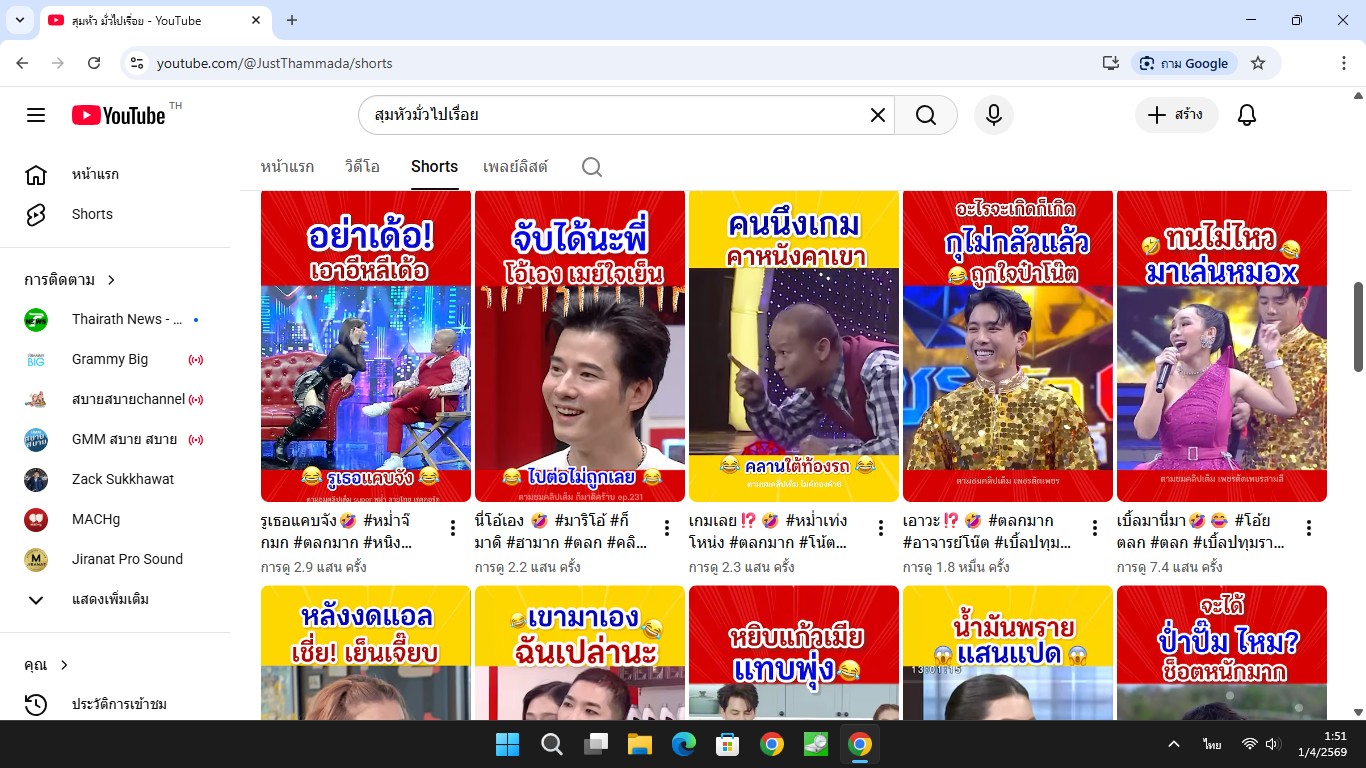Viewport: 1366px width, 768px height.
Task: Click inside the YouTube search input field
Action: (x=610, y=115)
